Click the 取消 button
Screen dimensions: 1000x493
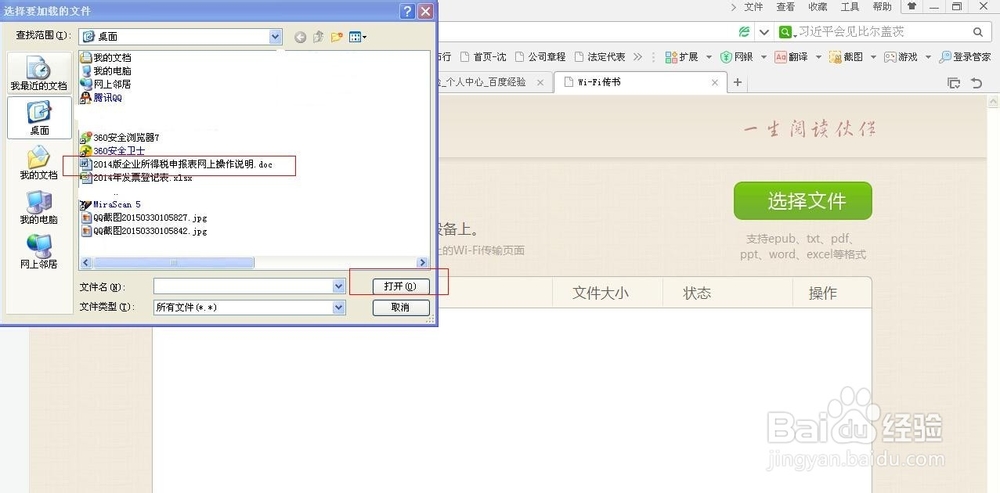[x=401, y=307]
